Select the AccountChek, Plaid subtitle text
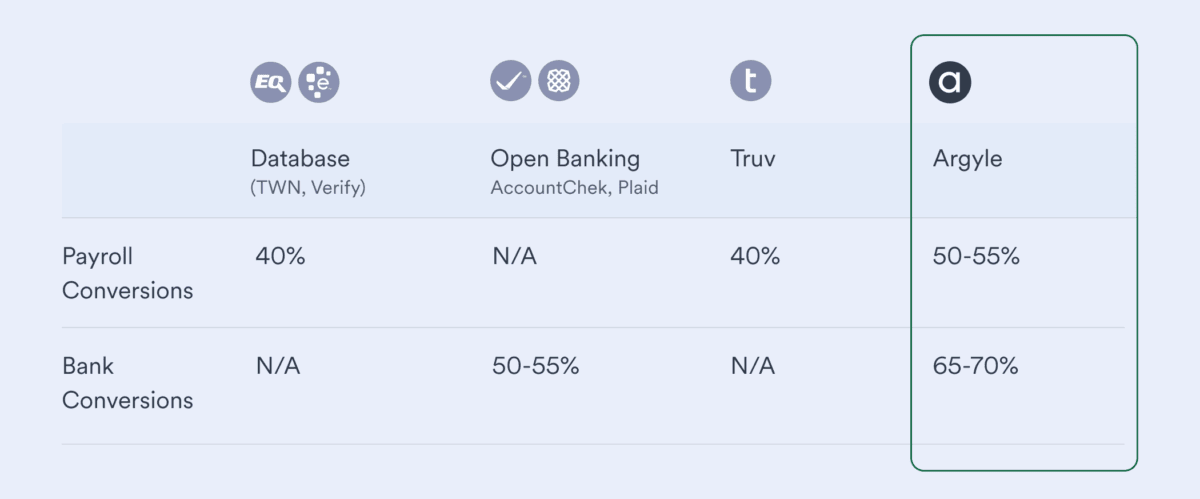Viewport: 1200px width, 499px height. (x=574, y=188)
